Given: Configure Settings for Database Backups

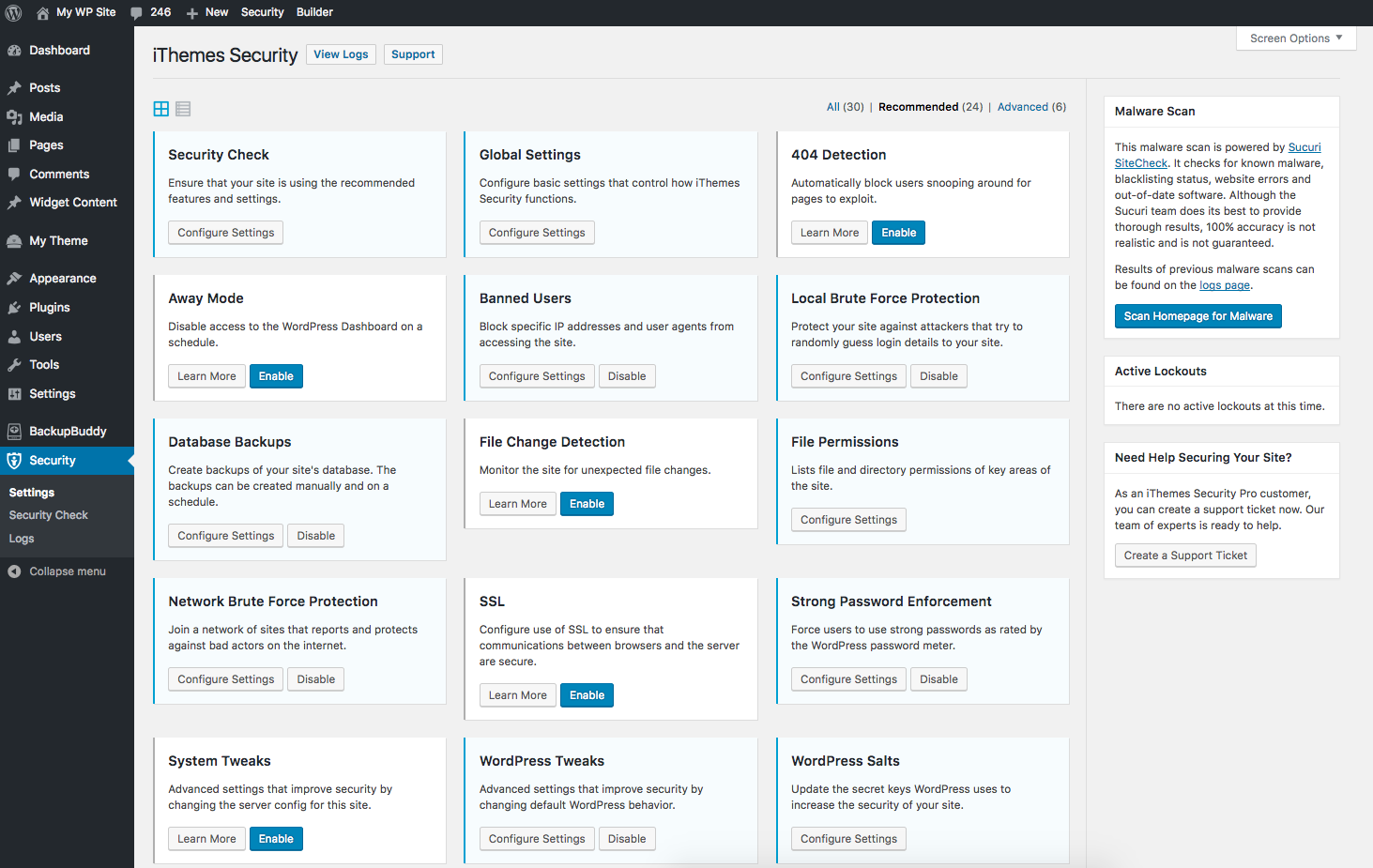Looking at the screenshot, I should click(225, 536).
